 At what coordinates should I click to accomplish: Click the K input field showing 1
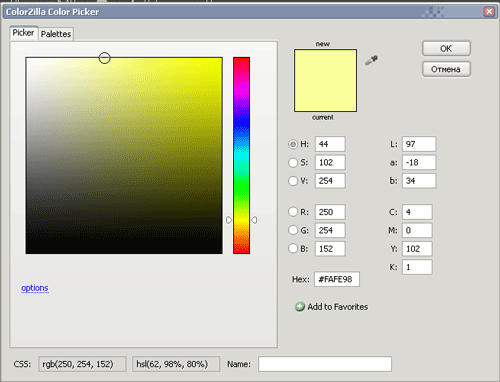coord(417,267)
